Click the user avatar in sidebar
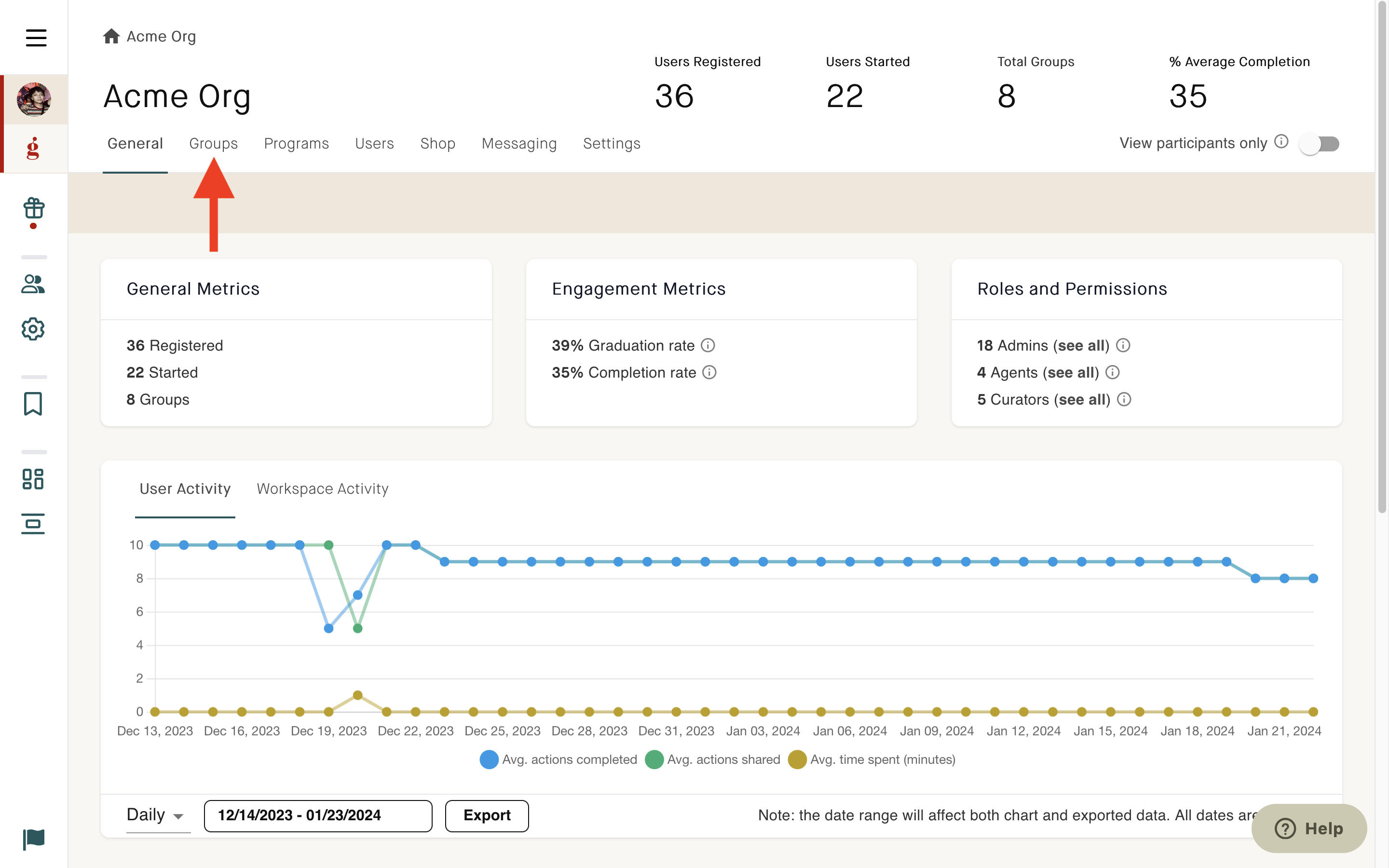The image size is (1389, 868). 34,99
